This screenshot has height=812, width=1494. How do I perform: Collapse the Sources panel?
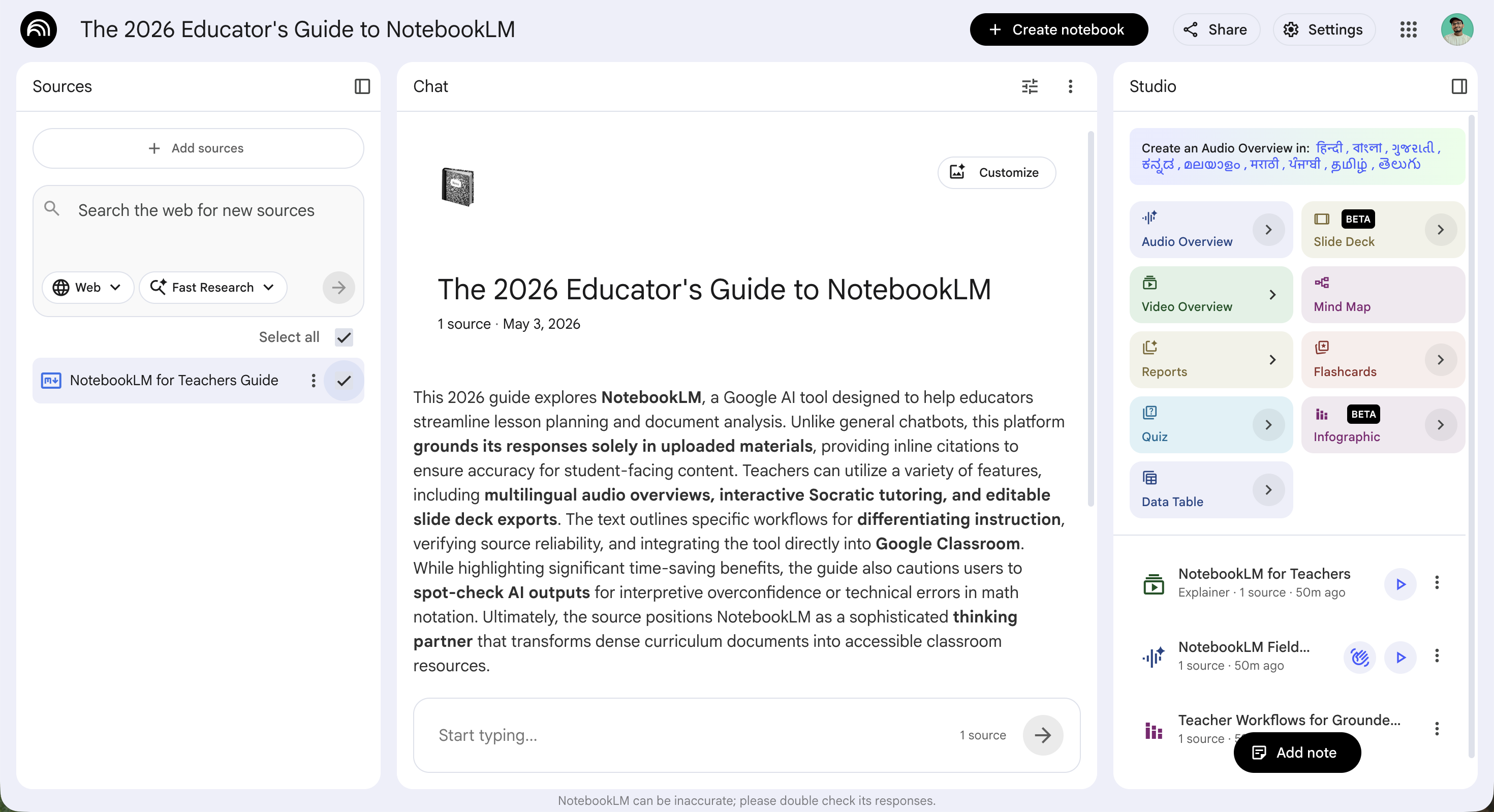pos(362,86)
